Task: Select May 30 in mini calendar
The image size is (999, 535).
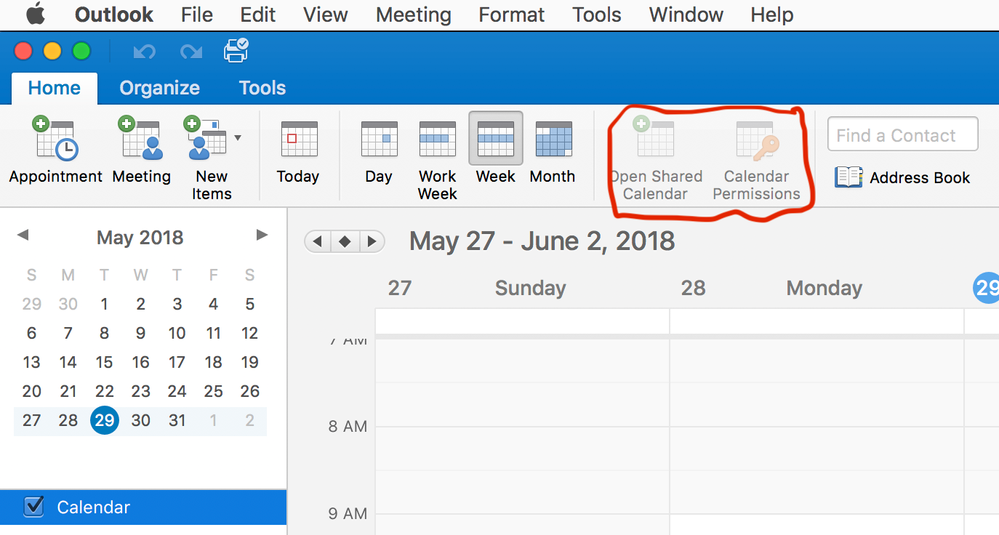Action: (141, 420)
